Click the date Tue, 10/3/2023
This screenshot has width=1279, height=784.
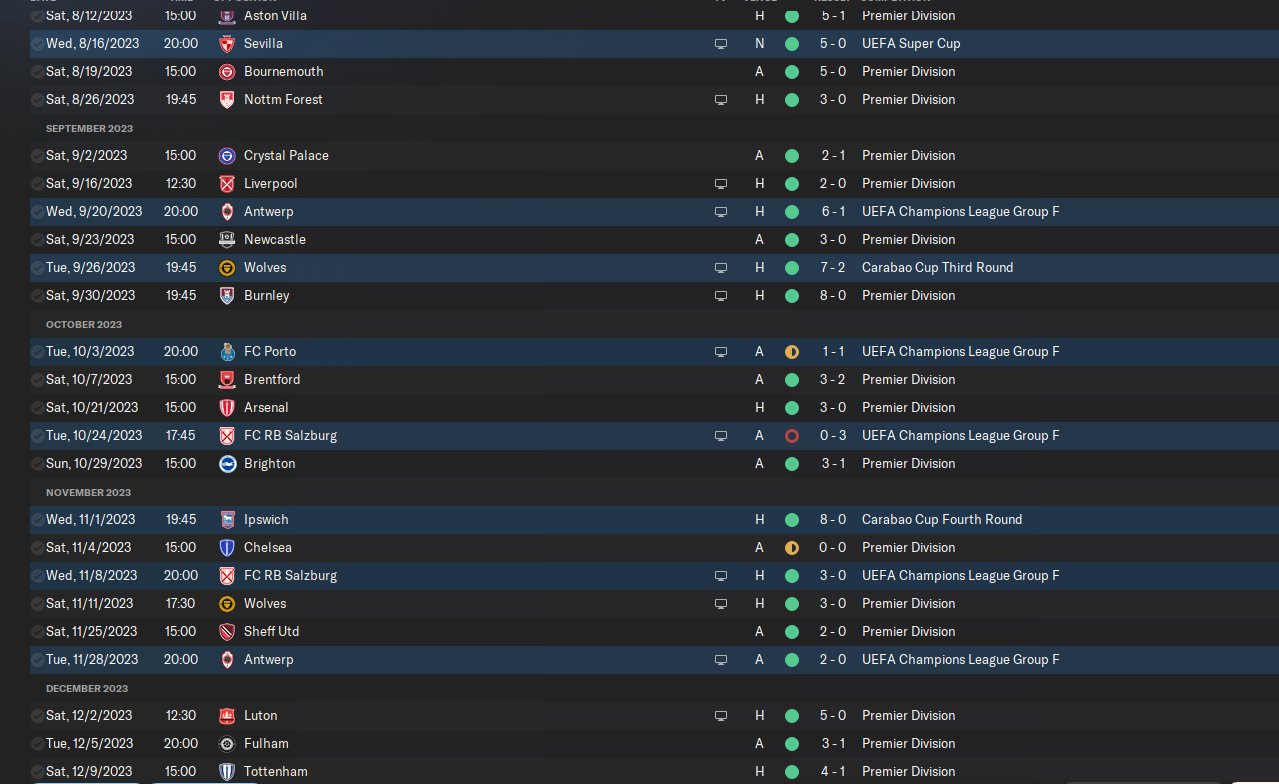tap(90, 352)
